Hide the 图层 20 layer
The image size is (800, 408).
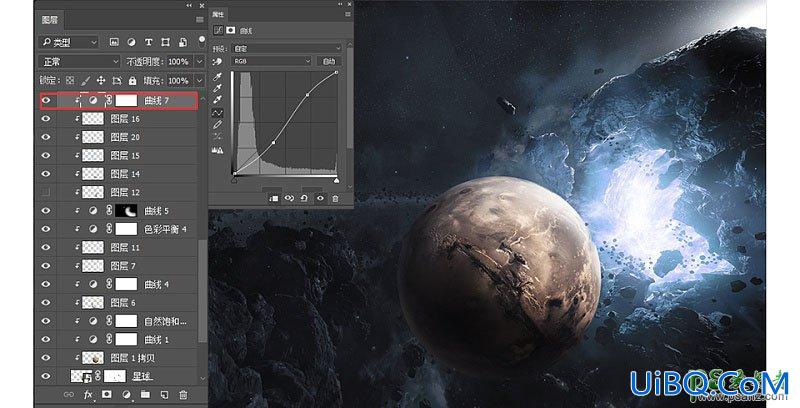(46, 137)
